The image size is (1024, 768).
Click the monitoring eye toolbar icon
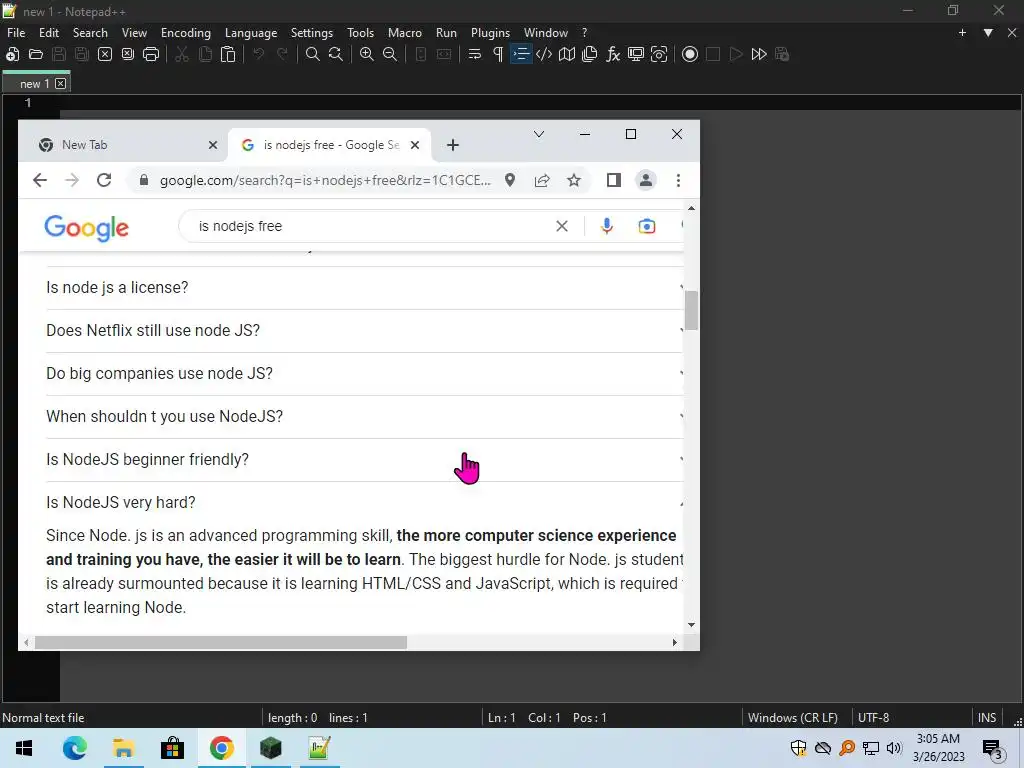point(659,54)
